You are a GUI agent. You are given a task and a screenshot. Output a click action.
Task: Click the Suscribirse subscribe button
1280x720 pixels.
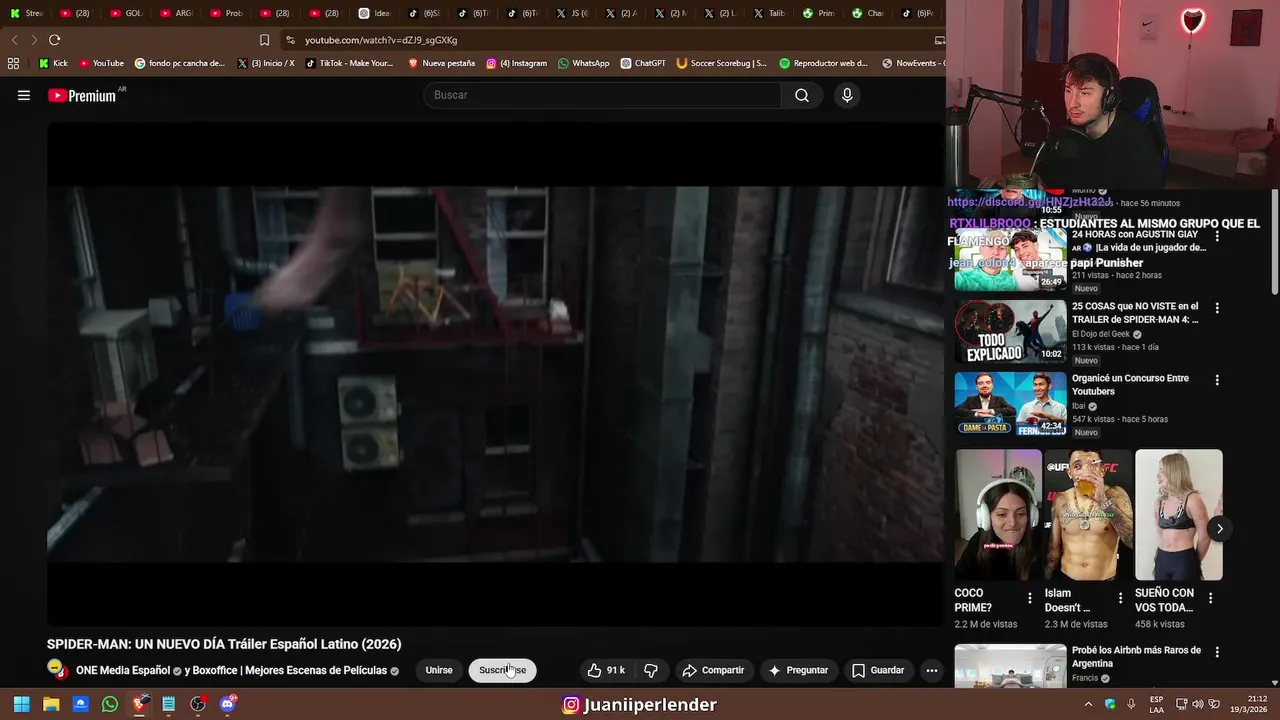(x=502, y=670)
